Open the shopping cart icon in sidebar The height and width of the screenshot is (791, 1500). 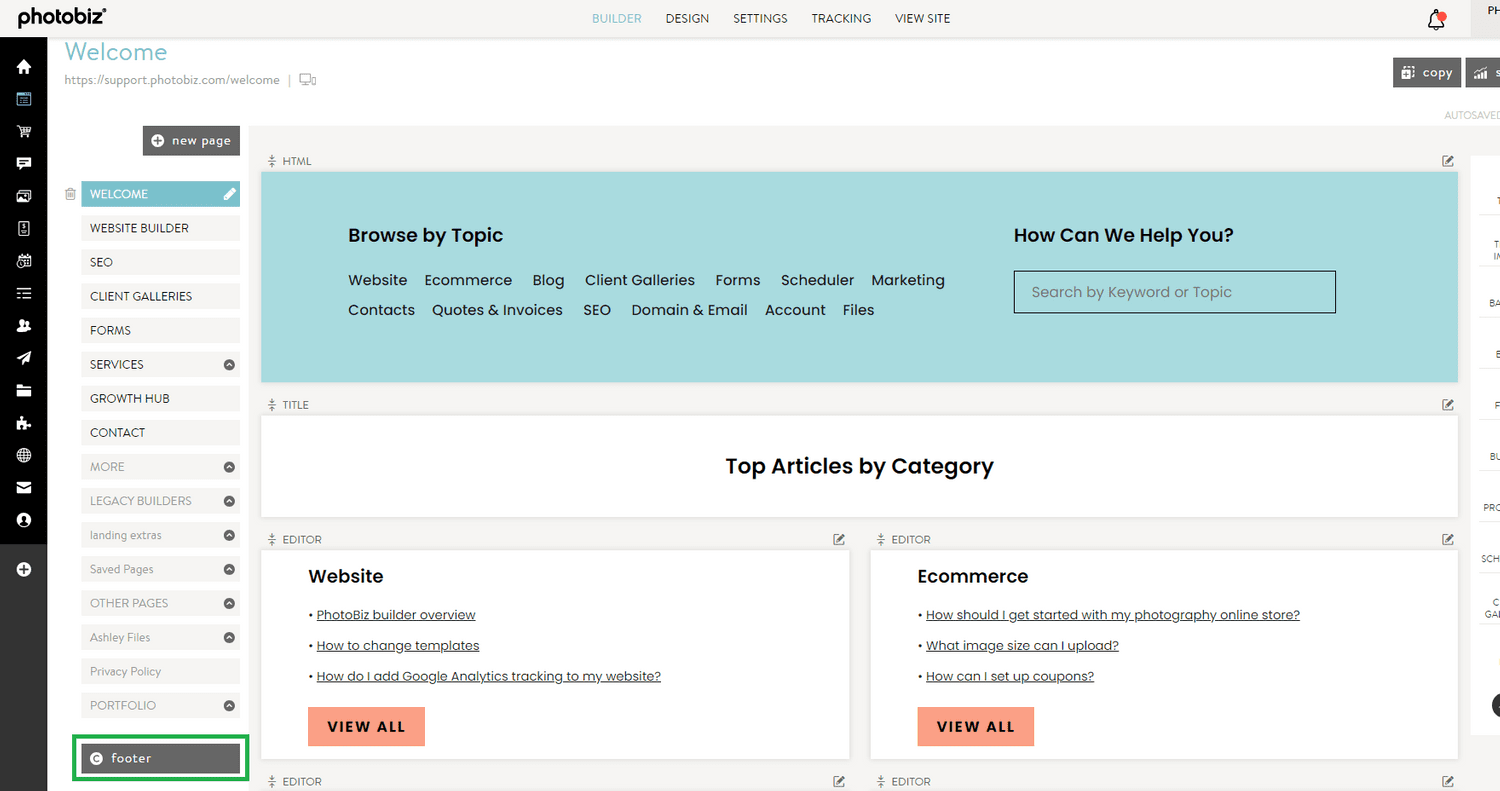pyautogui.click(x=24, y=132)
